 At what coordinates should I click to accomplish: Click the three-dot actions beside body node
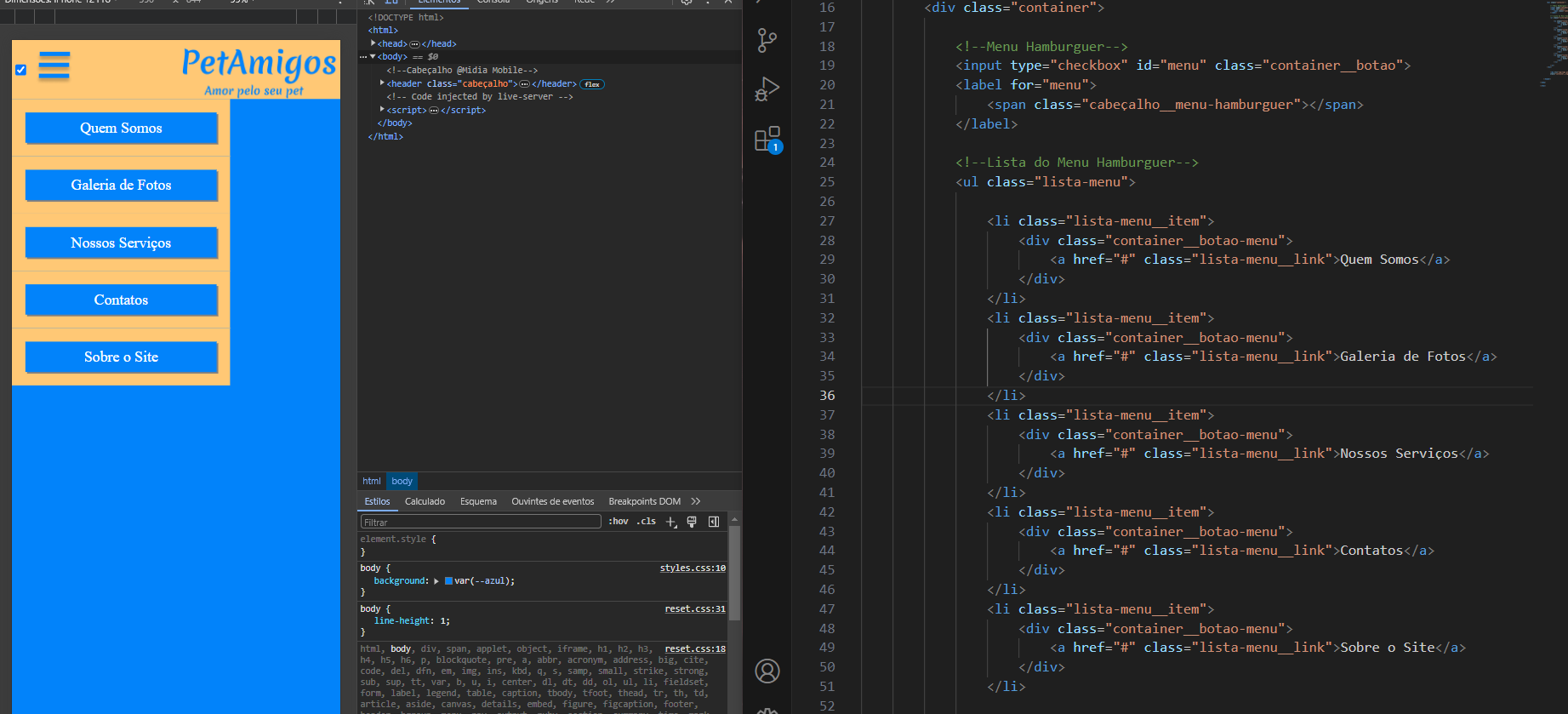362,57
